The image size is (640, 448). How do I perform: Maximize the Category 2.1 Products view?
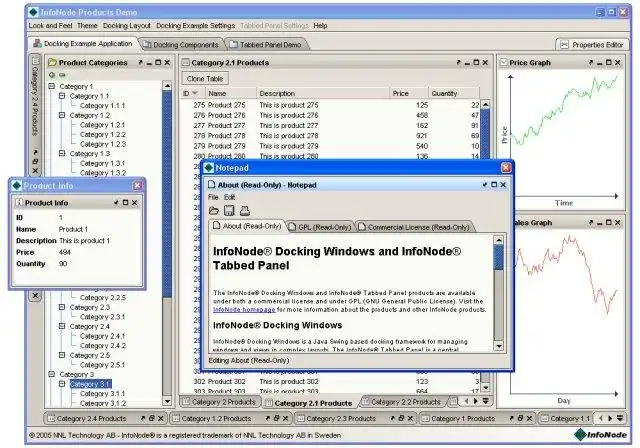point(476,62)
